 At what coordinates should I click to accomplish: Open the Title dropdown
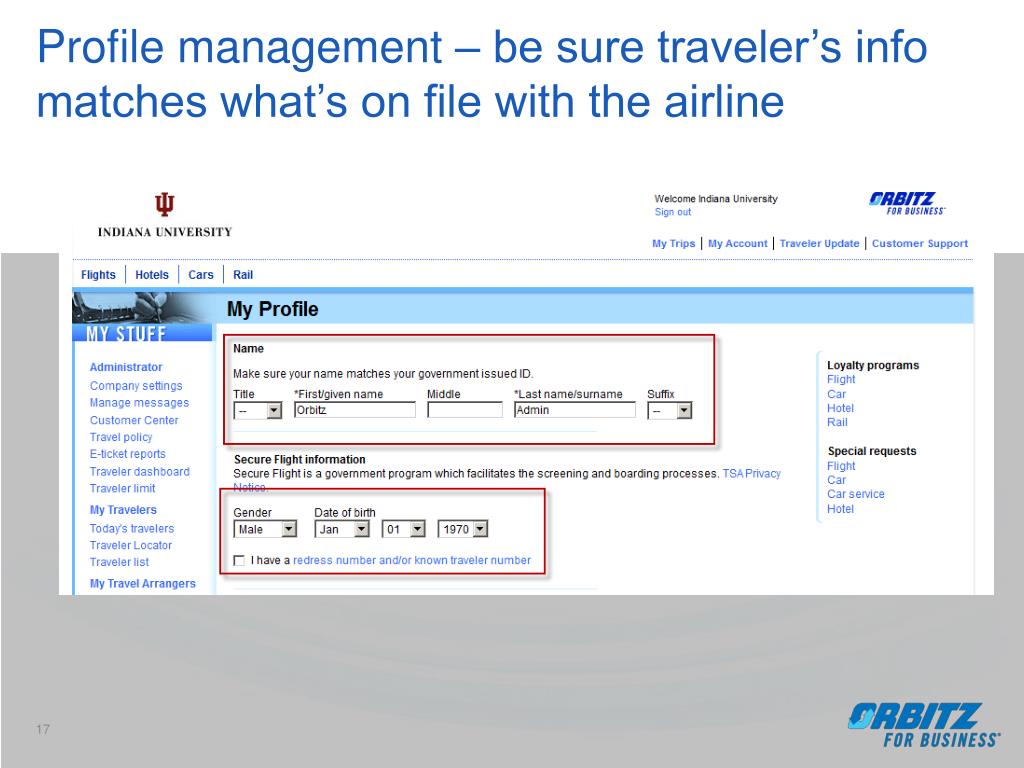(257, 411)
